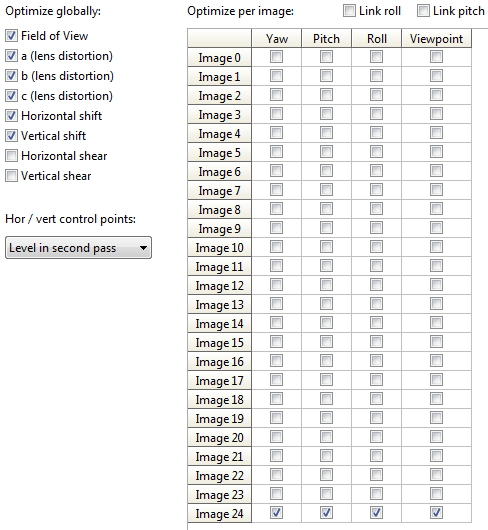Enable Horizontal shear checkbox
This screenshot has height=530, width=488.
point(11,156)
